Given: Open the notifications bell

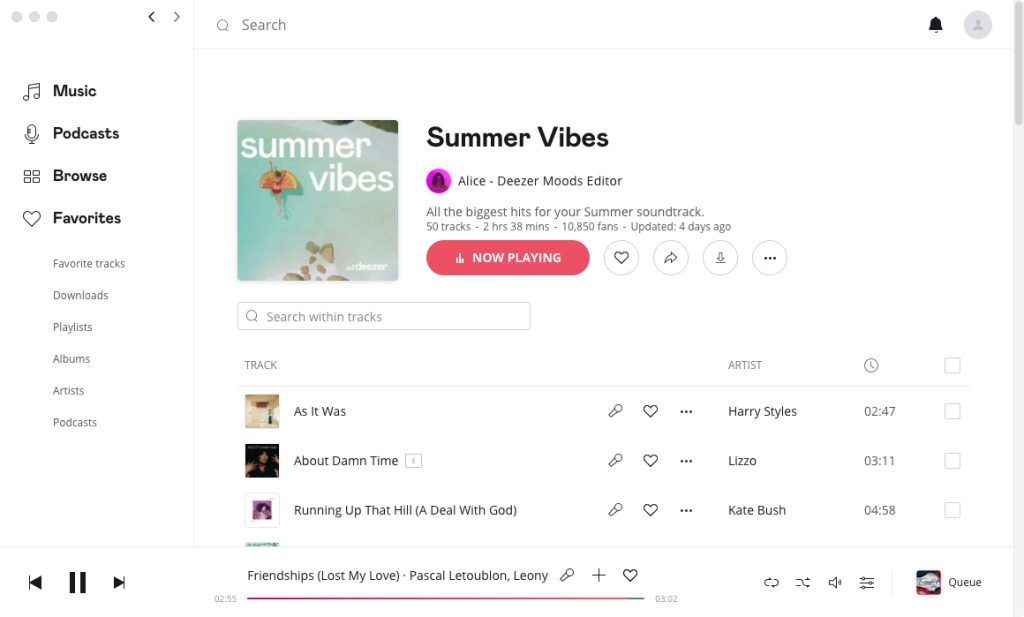Looking at the screenshot, I should 936,25.
